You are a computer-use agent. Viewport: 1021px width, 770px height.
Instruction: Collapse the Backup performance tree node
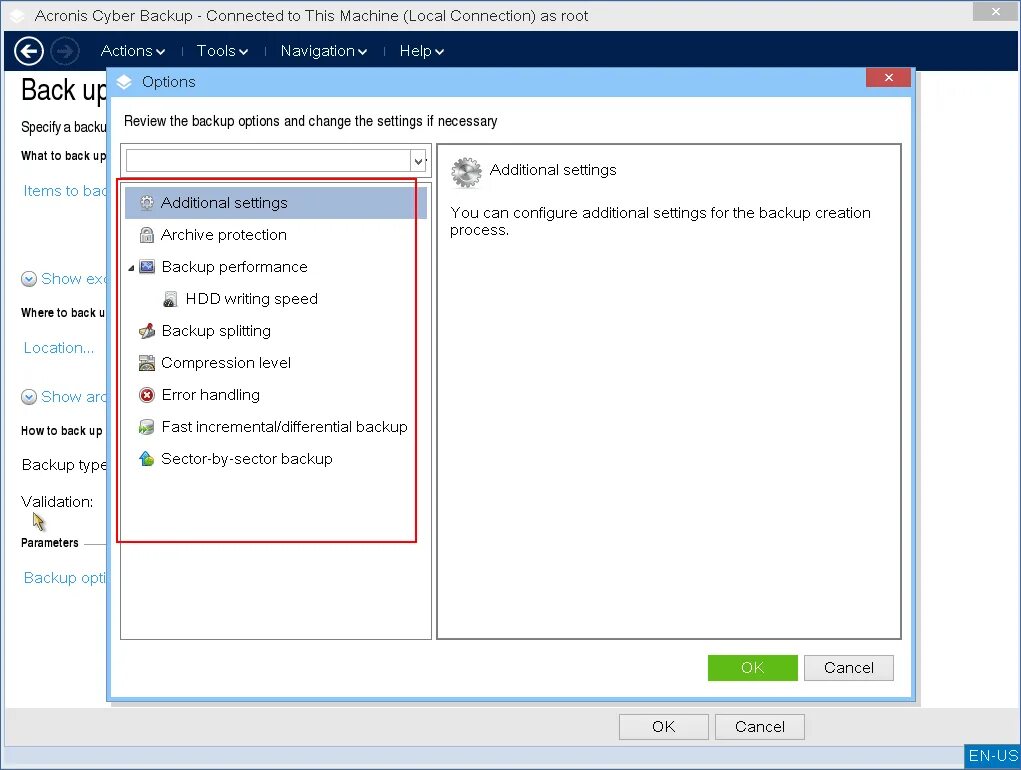coord(131,268)
